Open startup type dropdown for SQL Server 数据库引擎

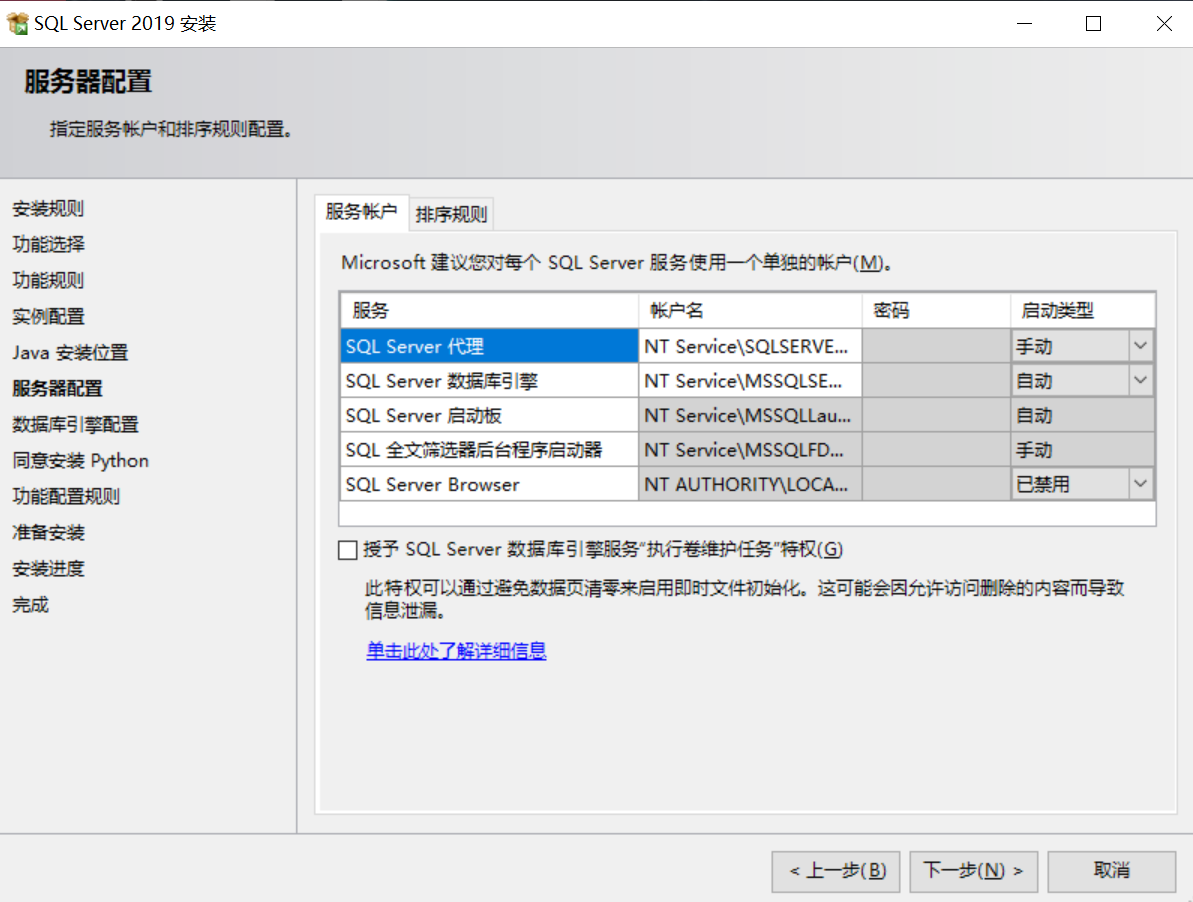click(x=1140, y=380)
